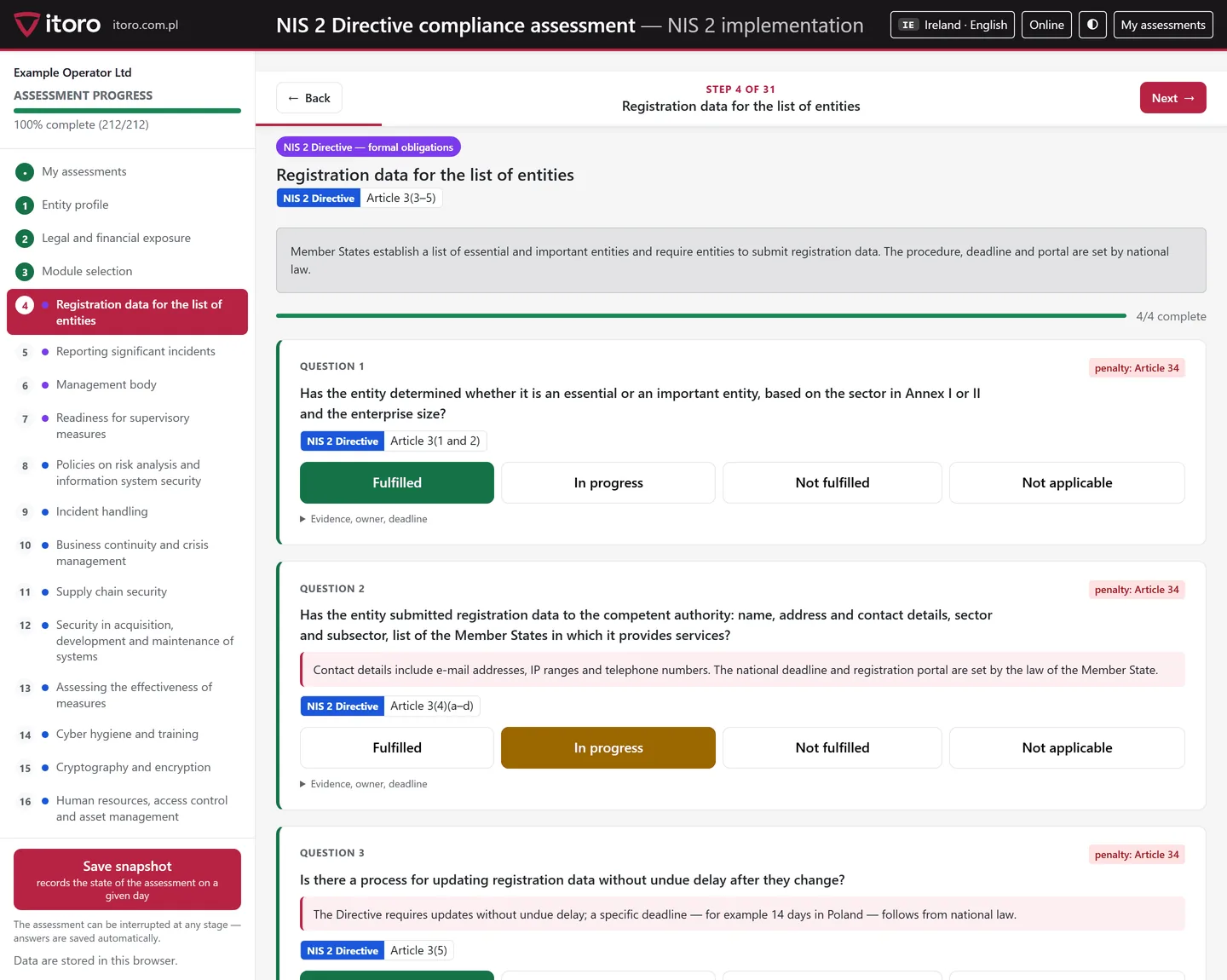Go to Cyber hygiene and training
Image resolution: width=1227 pixels, height=980 pixels.
point(127,734)
